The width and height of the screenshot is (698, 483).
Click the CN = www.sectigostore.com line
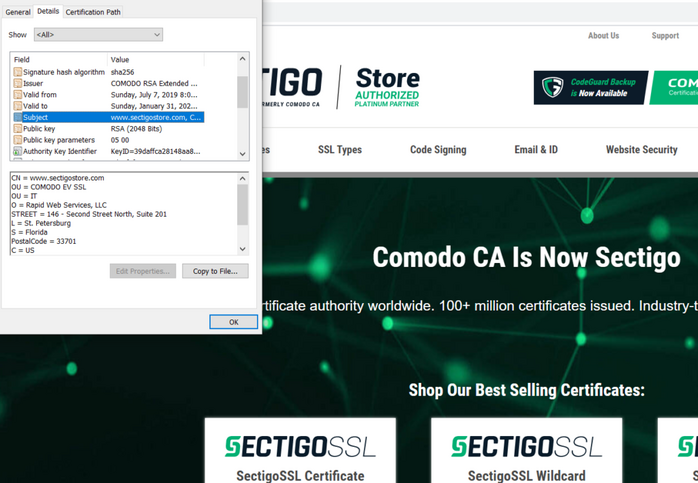58,178
